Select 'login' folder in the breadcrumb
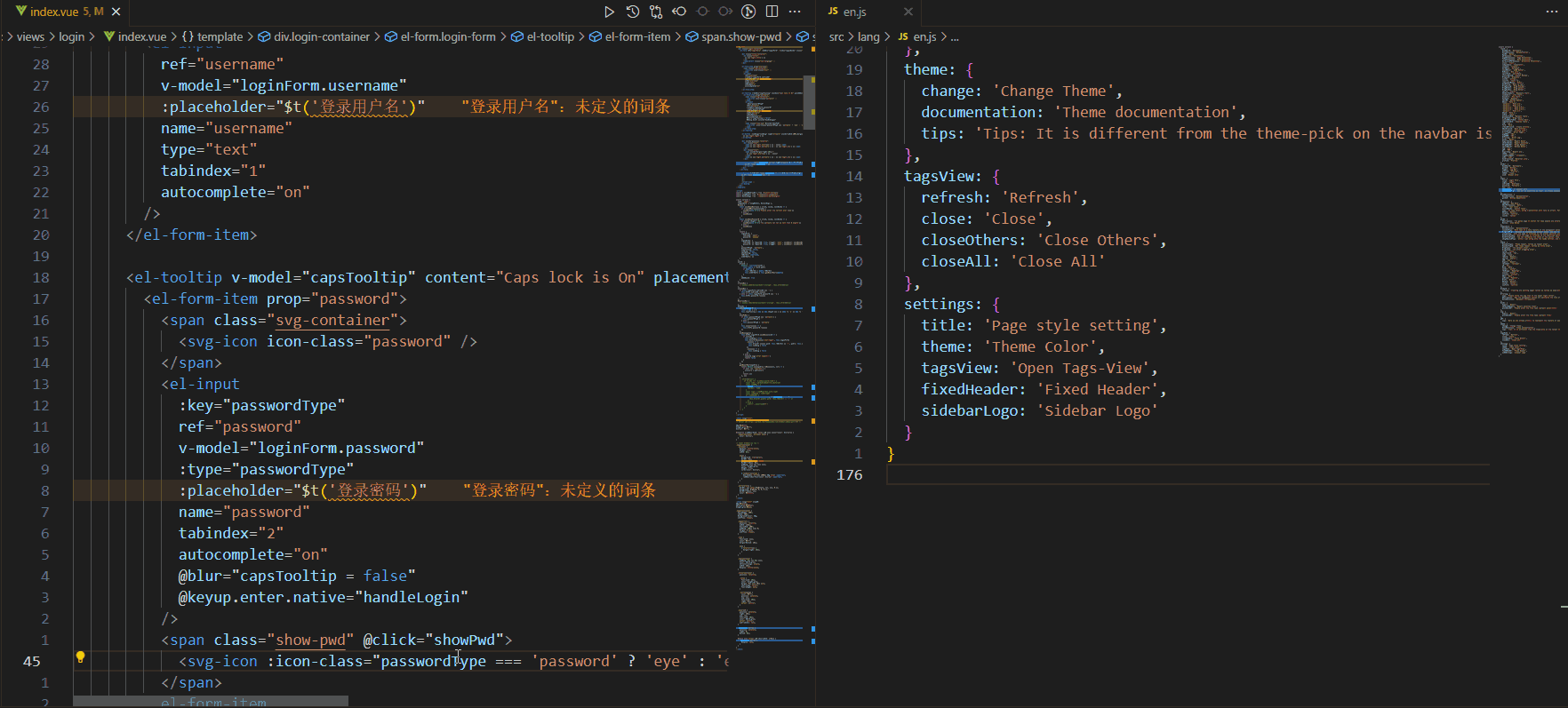Image resolution: width=1568 pixels, height=708 pixels. (x=71, y=36)
